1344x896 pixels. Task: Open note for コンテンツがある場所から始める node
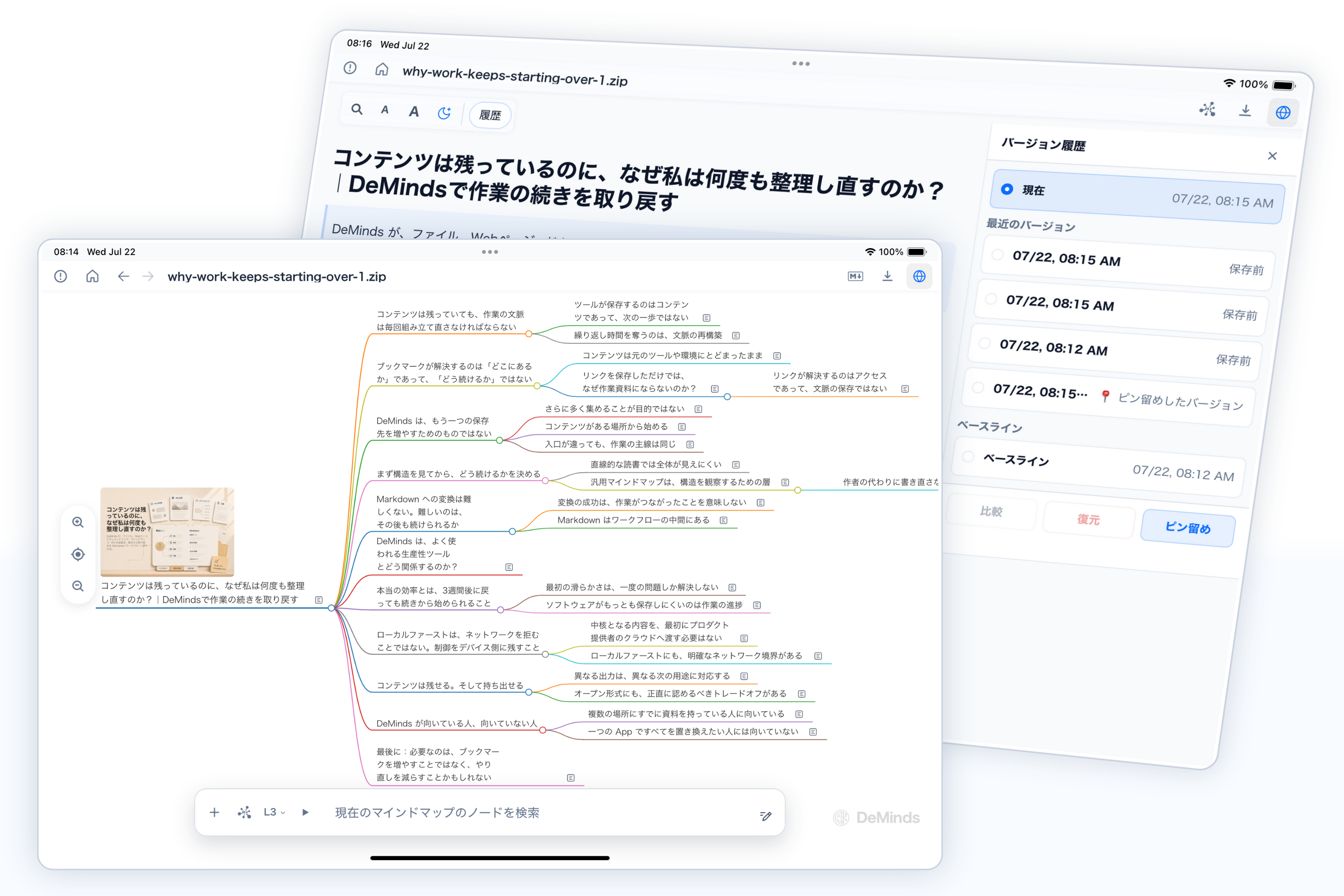pyautogui.click(x=682, y=427)
